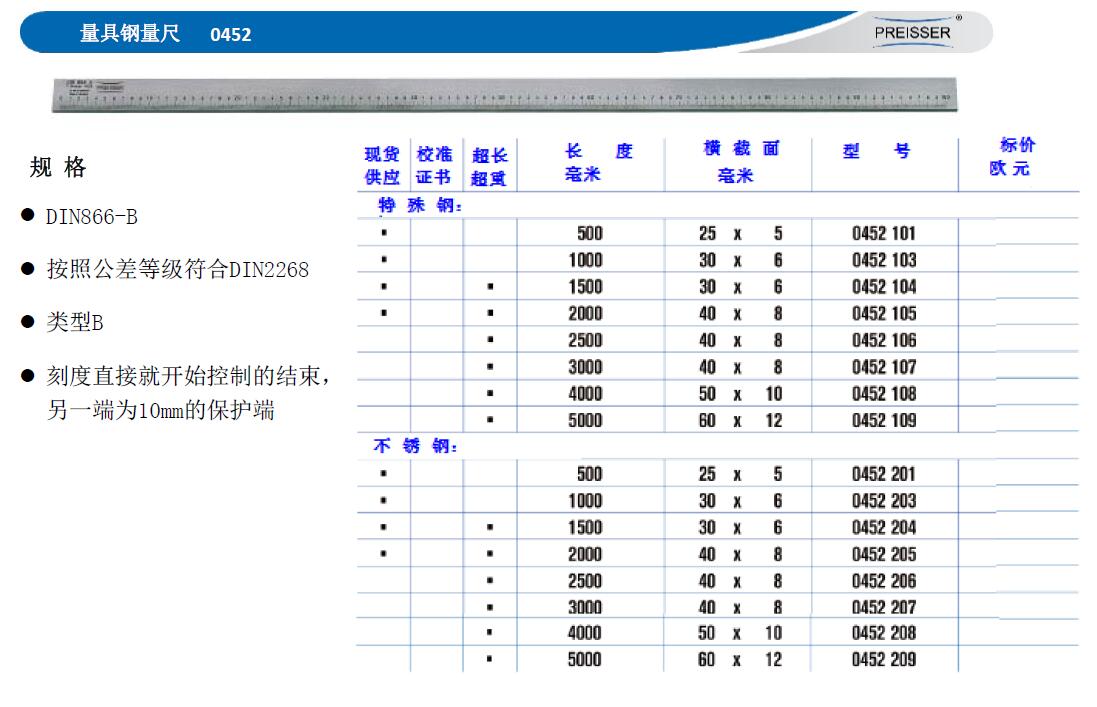Select the 规格 heading
Screen dimensions: 1097x707
[58, 168]
